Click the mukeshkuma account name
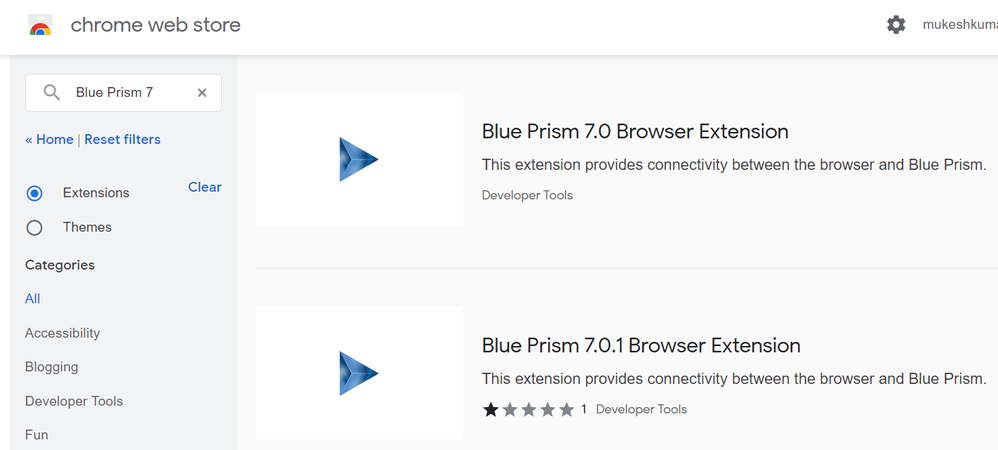The width and height of the screenshot is (998, 450). point(960,25)
